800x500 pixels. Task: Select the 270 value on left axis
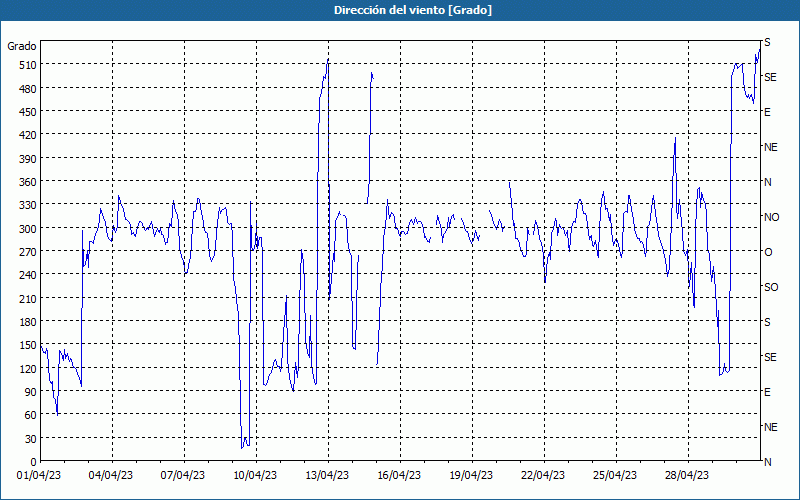28,252
